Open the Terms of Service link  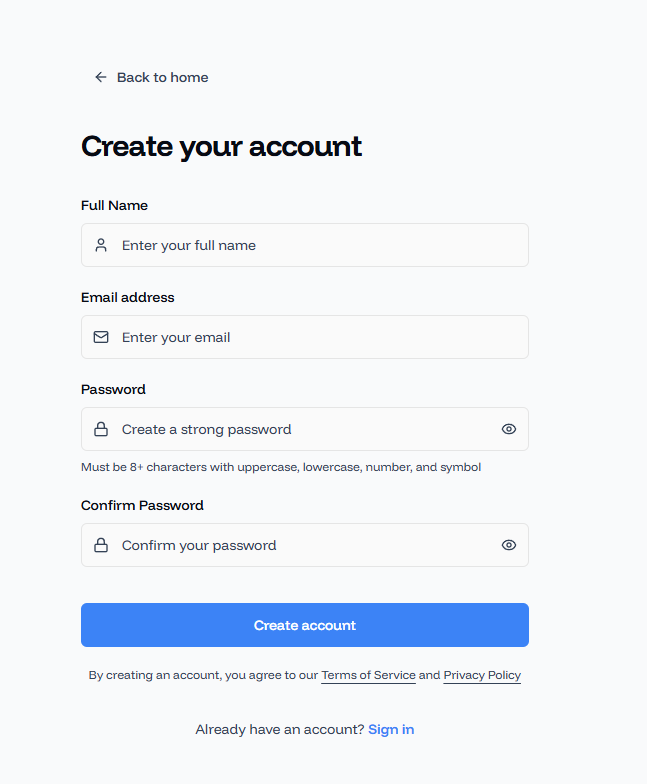368,675
